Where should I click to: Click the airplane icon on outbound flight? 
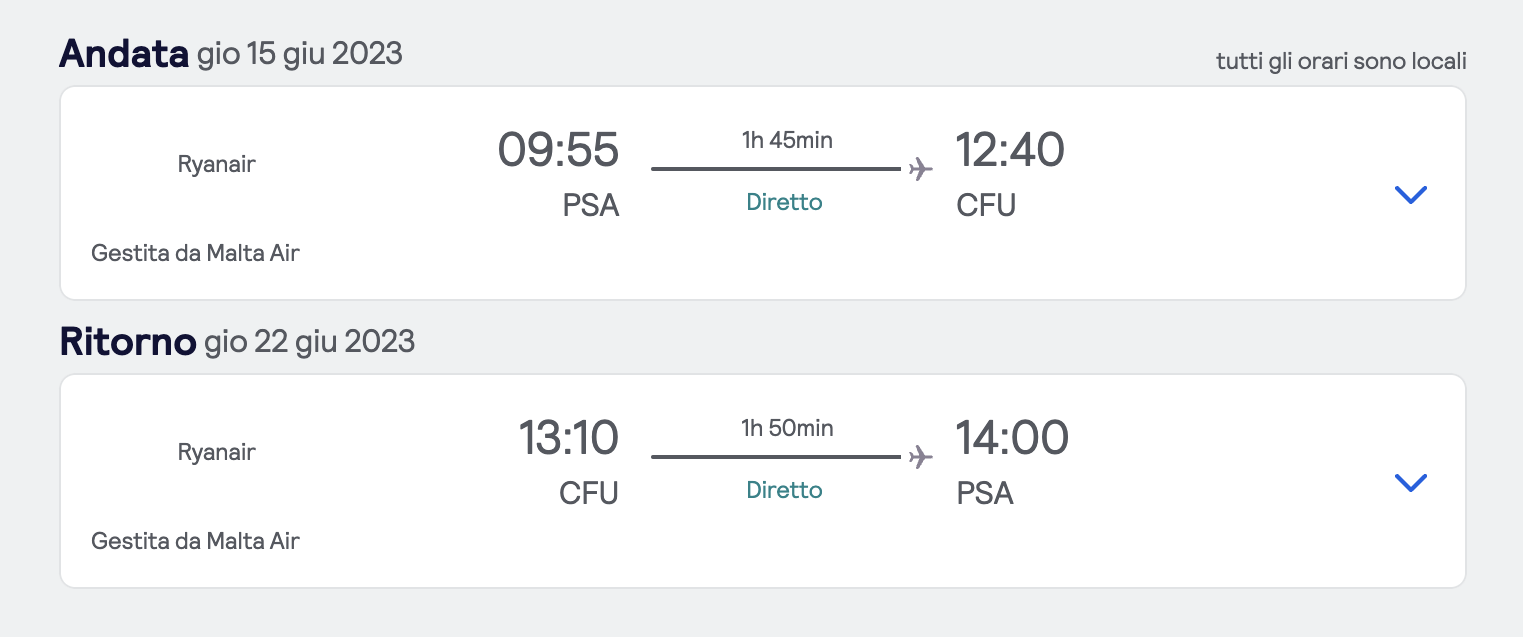pos(921,169)
